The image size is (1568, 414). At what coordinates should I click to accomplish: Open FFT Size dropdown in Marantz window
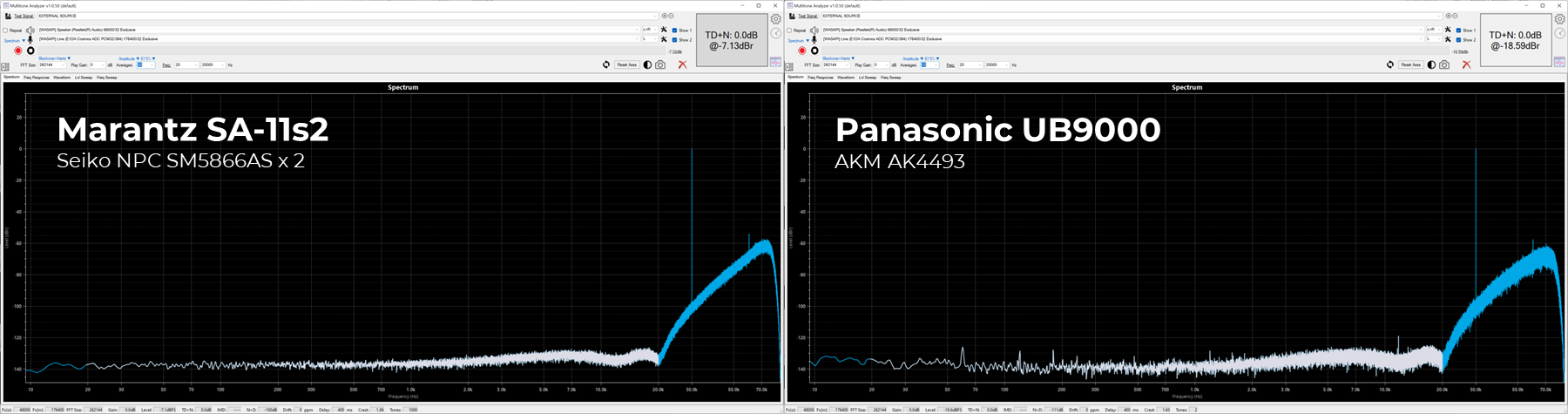(52, 64)
